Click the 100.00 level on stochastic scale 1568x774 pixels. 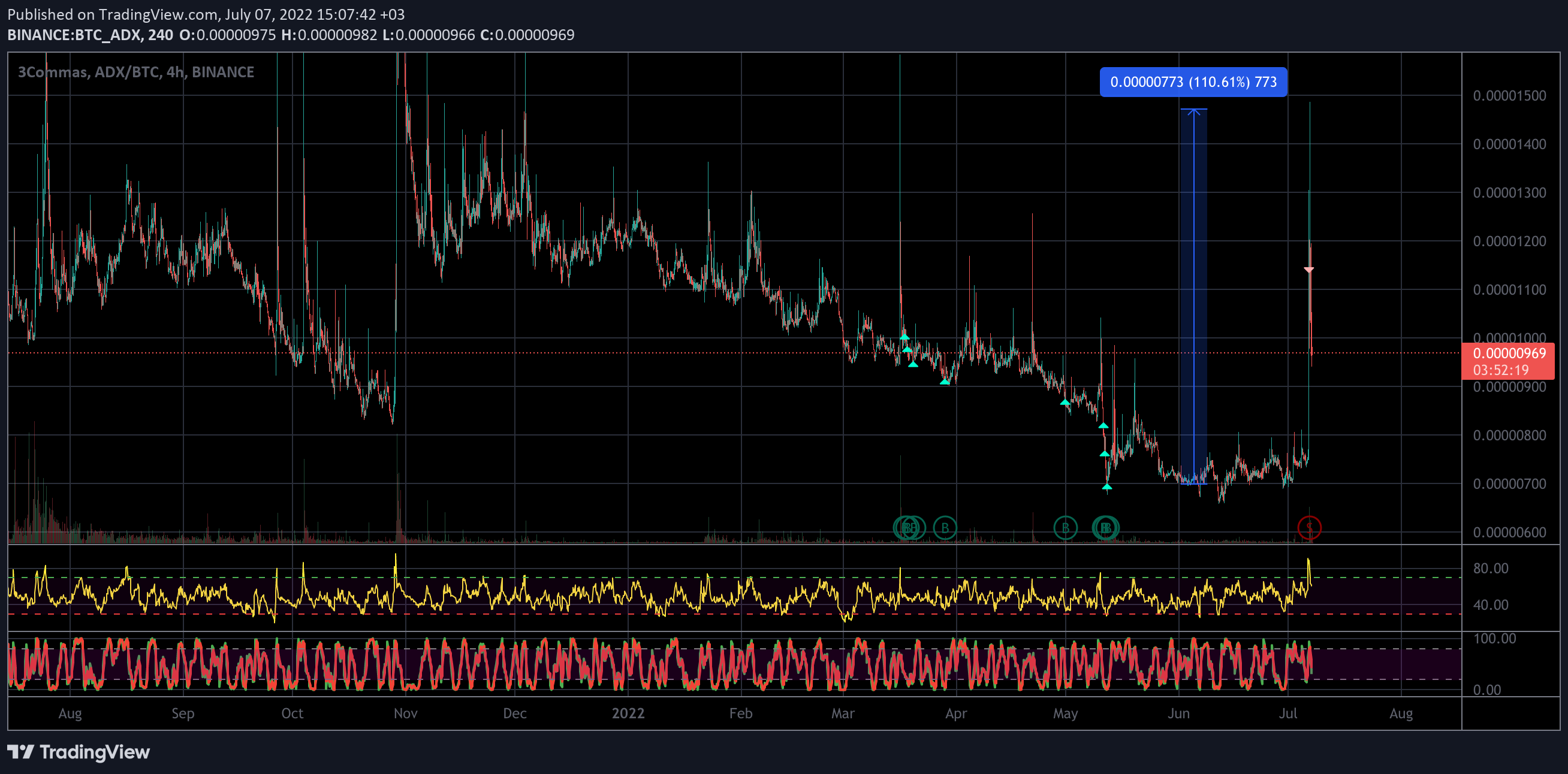pyautogui.click(x=1494, y=638)
